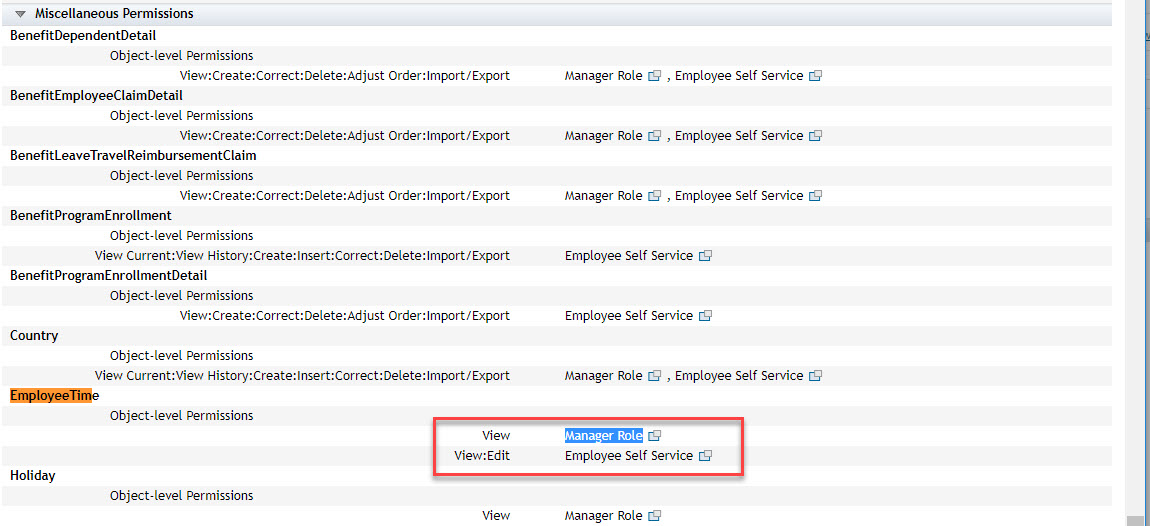Click Employee Self Service text in BenefitDependentDetail row
This screenshot has height=526, width=1150.
(x=739, y=76)
